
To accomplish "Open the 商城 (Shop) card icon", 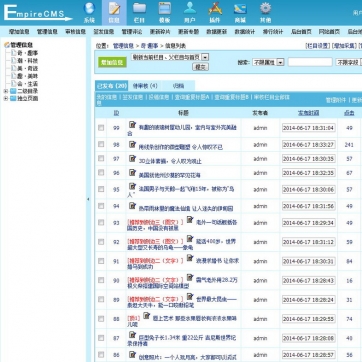I will pyautogui.click(x=240, y=12).
